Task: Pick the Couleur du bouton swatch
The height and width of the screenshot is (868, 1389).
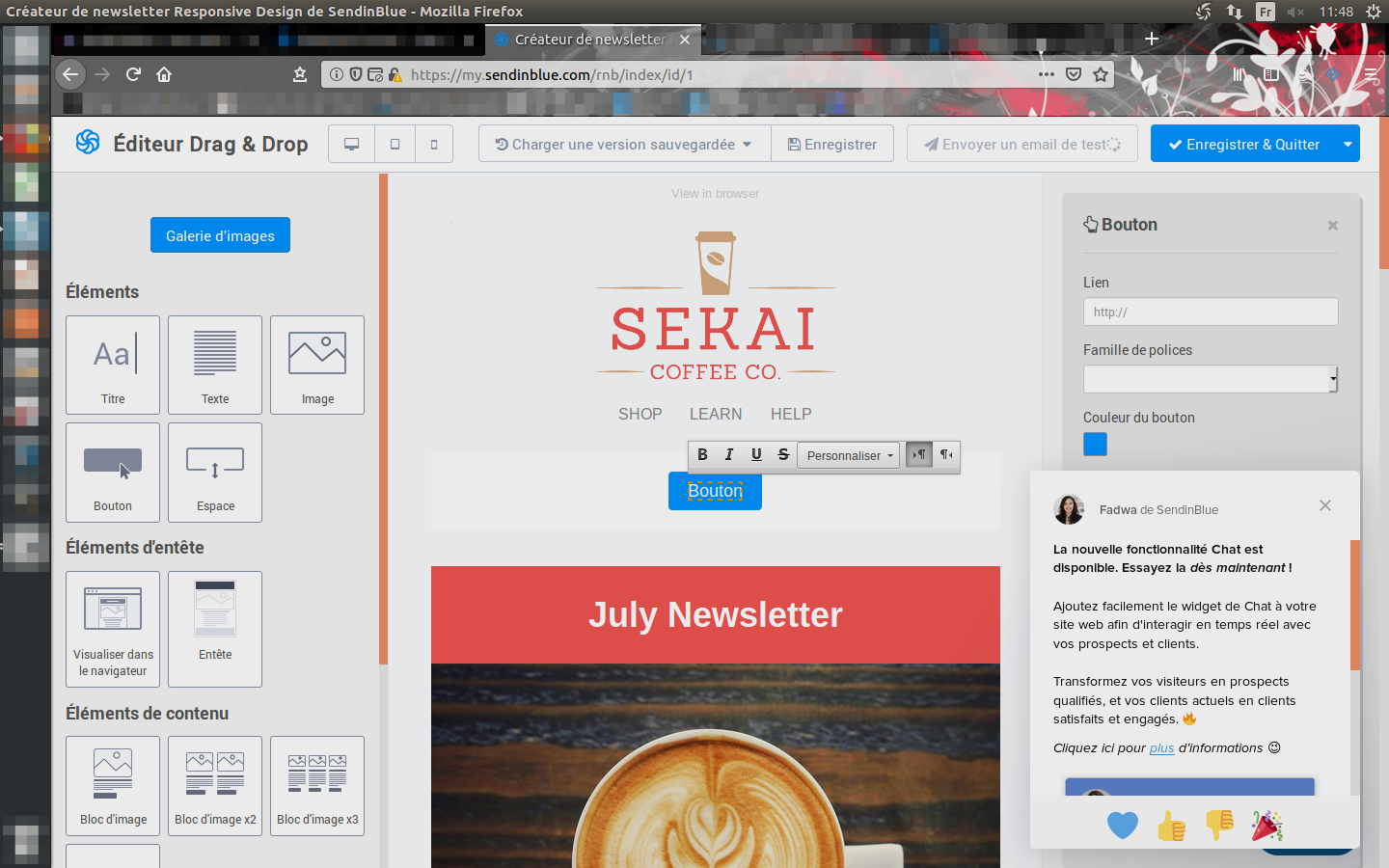Action: (x=1095, y=444)
